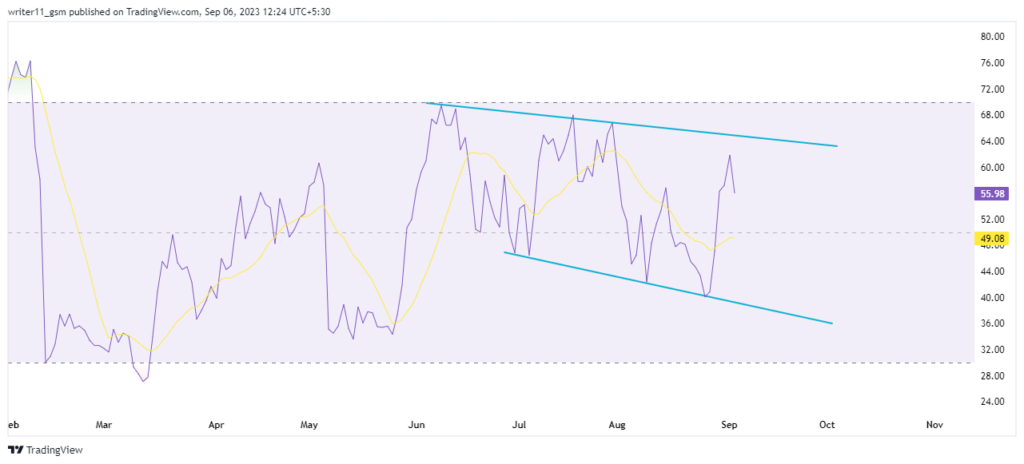The height and width of the screenshot is (464, 1024).
Task: Click the 32.00 axis value
Action: pyautogui.click(x=991, y=350)
